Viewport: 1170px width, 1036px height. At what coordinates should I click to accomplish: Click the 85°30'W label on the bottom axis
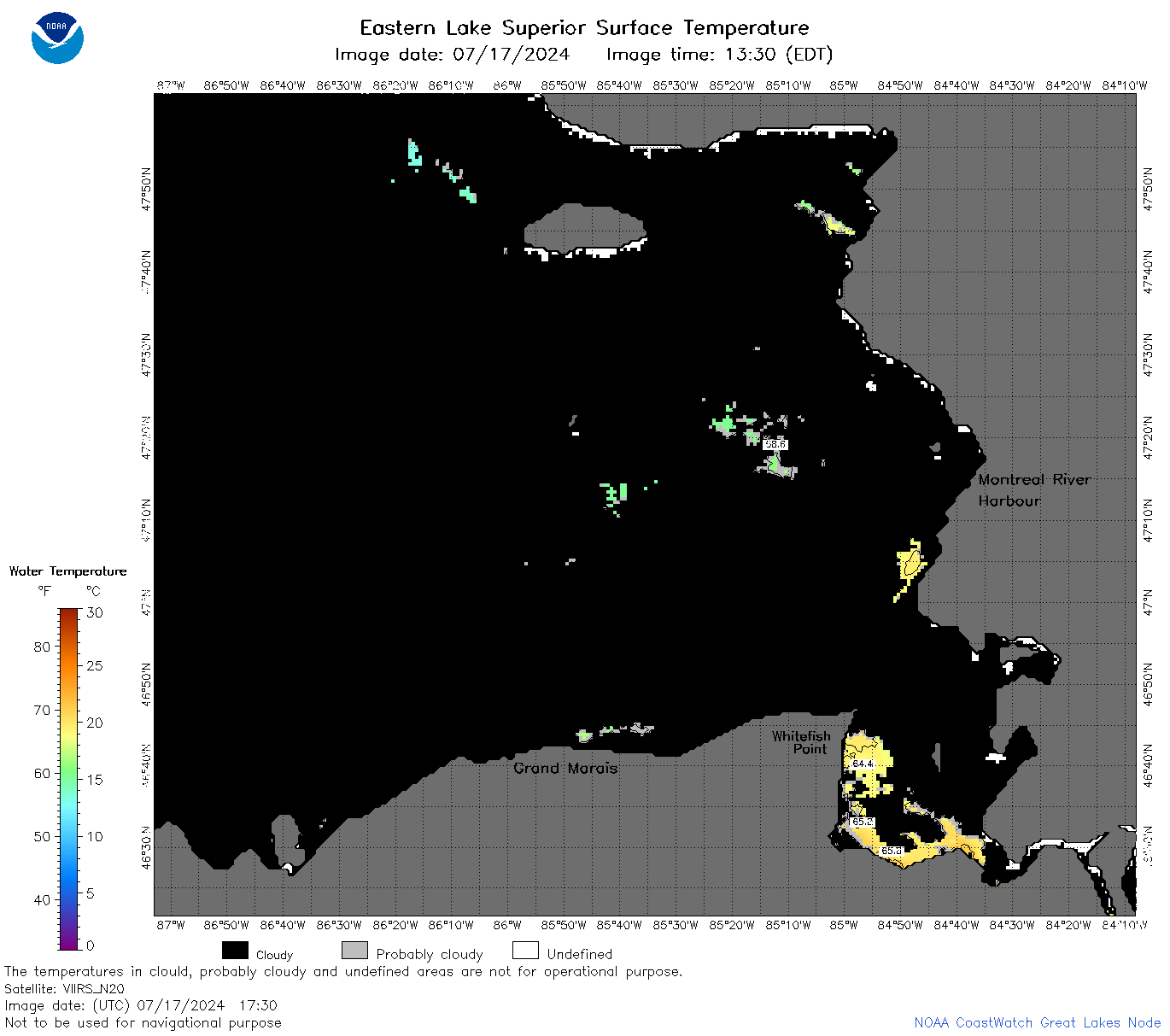point(676,925)
